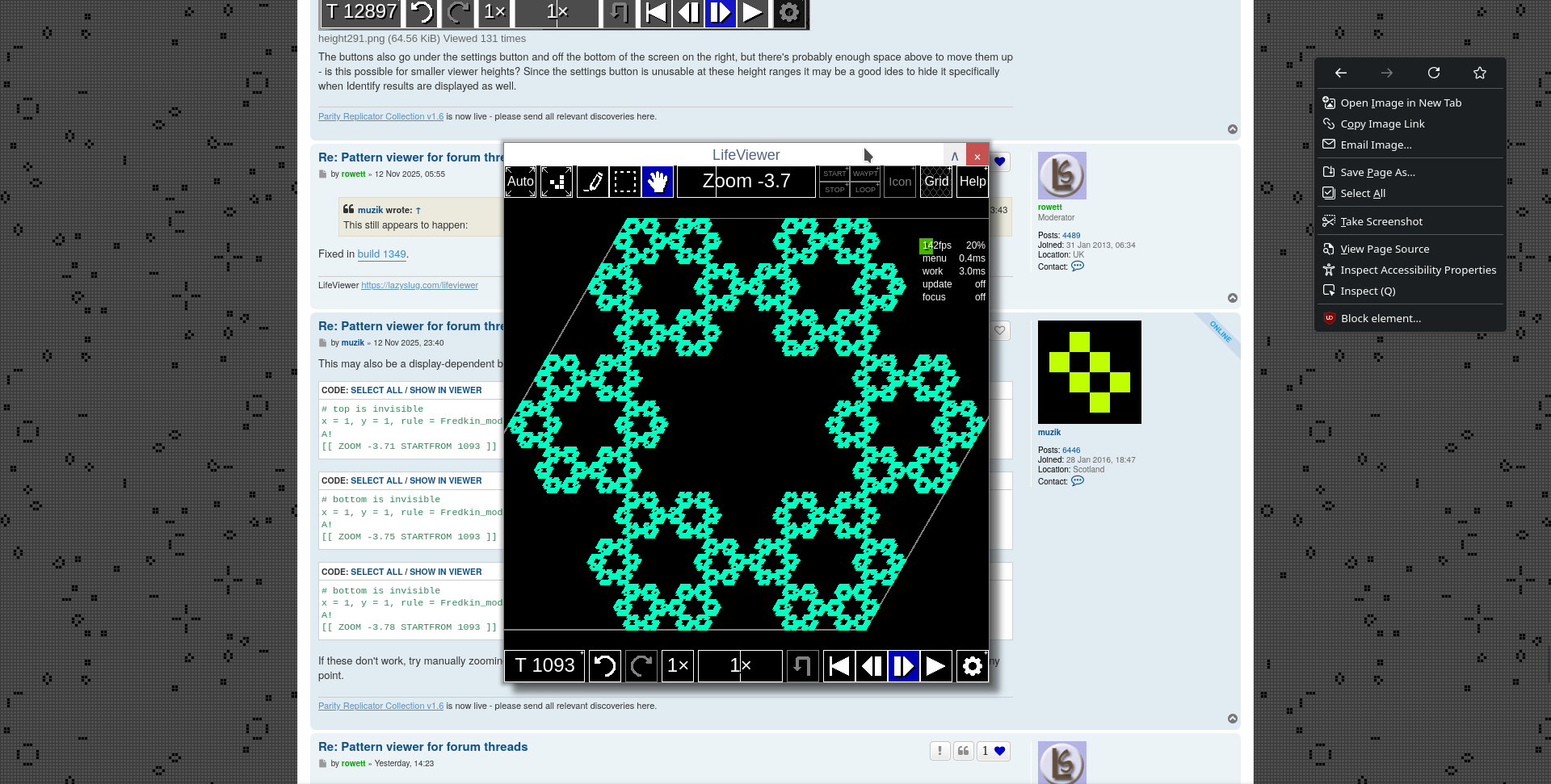Reset to start of pattern in popup
The height and width of the screenshot is (784, 1551).
click(839, 666)
